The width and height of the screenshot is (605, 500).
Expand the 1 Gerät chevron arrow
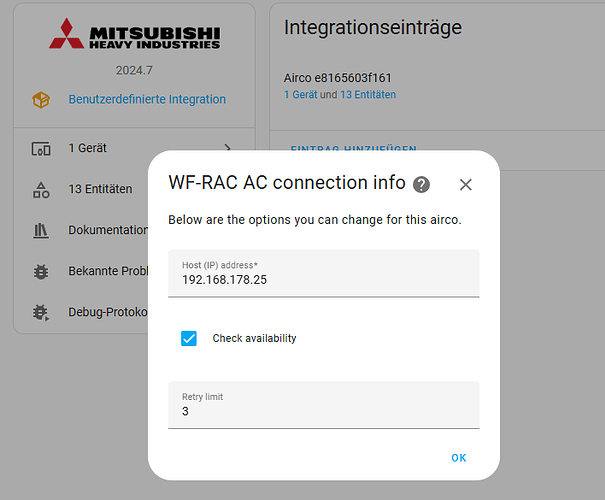[228, 148]
